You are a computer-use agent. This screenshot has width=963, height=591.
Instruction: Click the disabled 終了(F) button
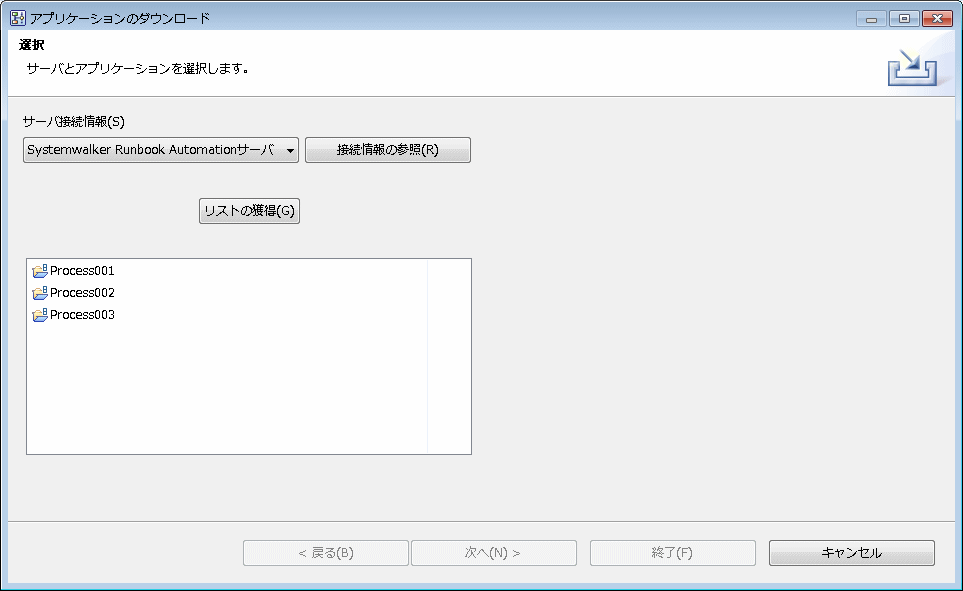673,553
